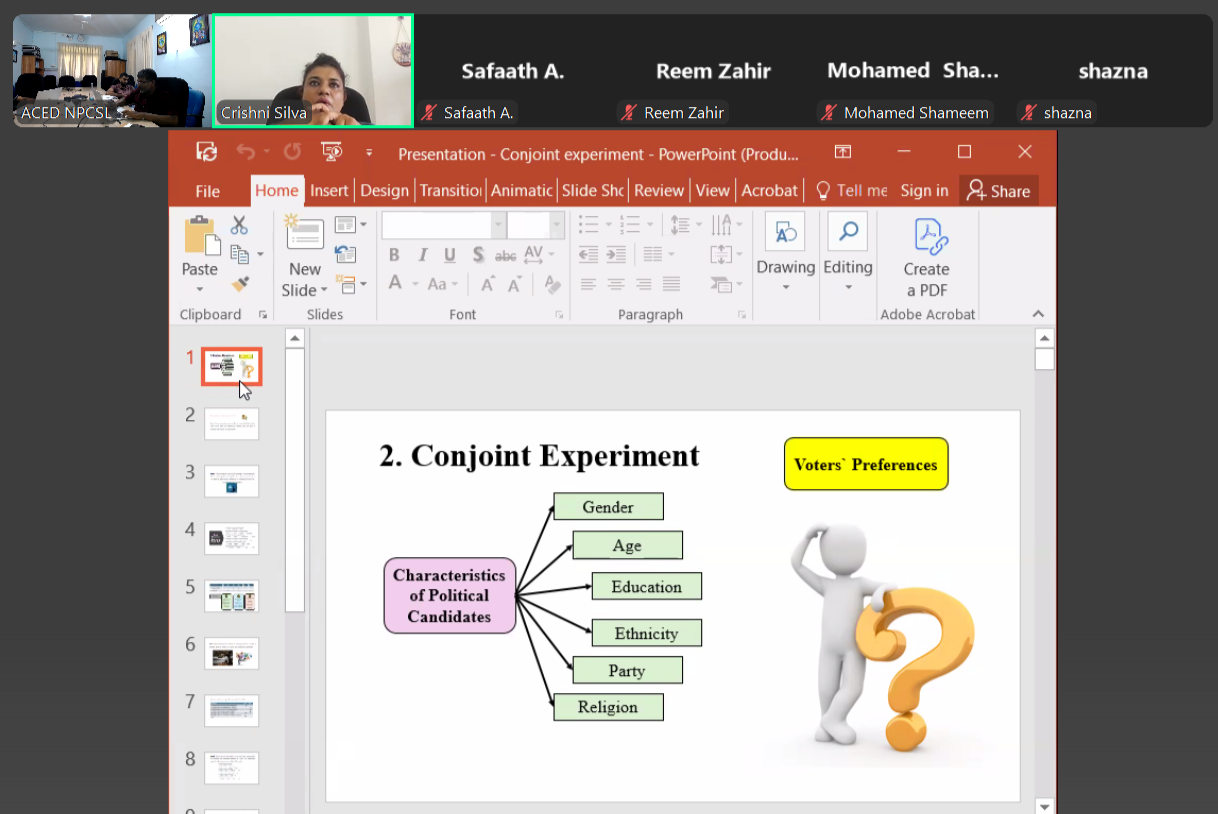
Task: Undo the last action in PowerPoint
Action: 245,152
